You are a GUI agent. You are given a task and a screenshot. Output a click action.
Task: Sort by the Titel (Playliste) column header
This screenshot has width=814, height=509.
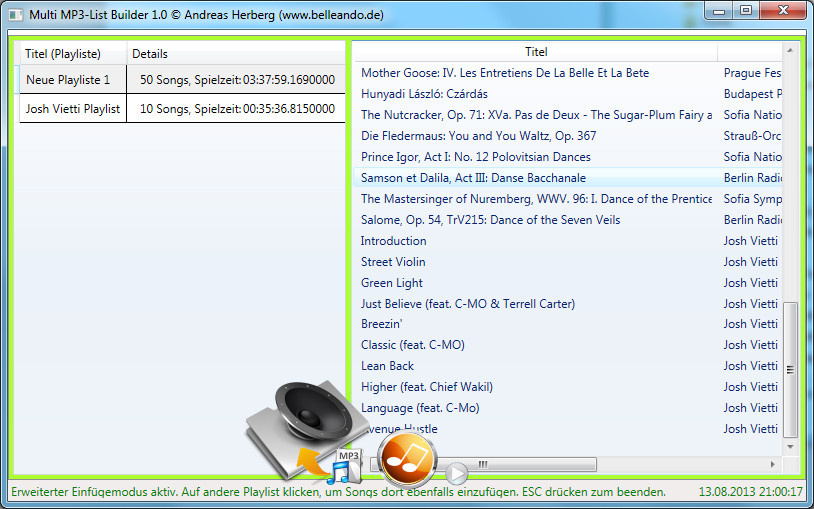73,53
